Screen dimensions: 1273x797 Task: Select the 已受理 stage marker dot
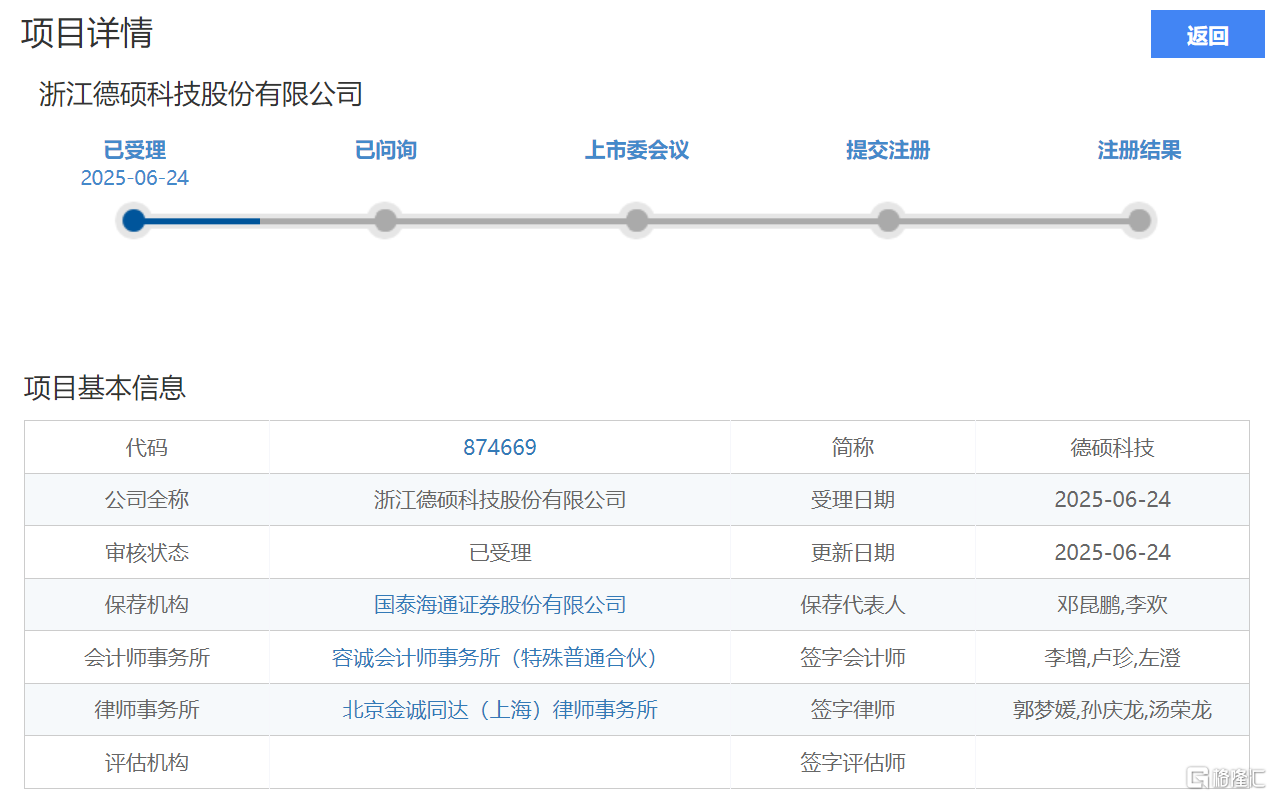coord(134,220)
